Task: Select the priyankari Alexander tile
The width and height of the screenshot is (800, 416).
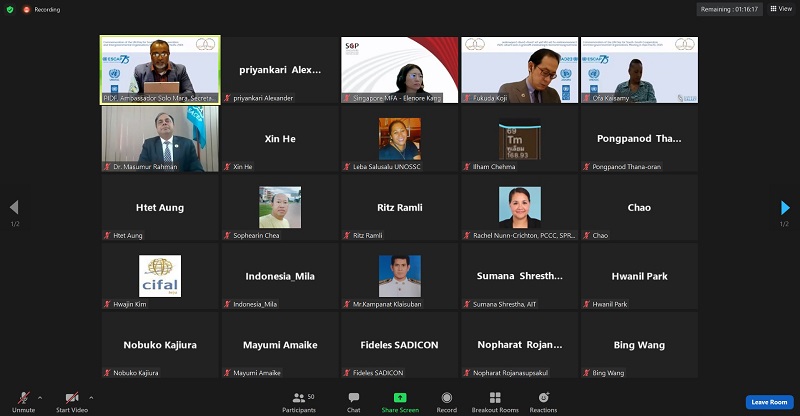Action: tap(280, 70)
